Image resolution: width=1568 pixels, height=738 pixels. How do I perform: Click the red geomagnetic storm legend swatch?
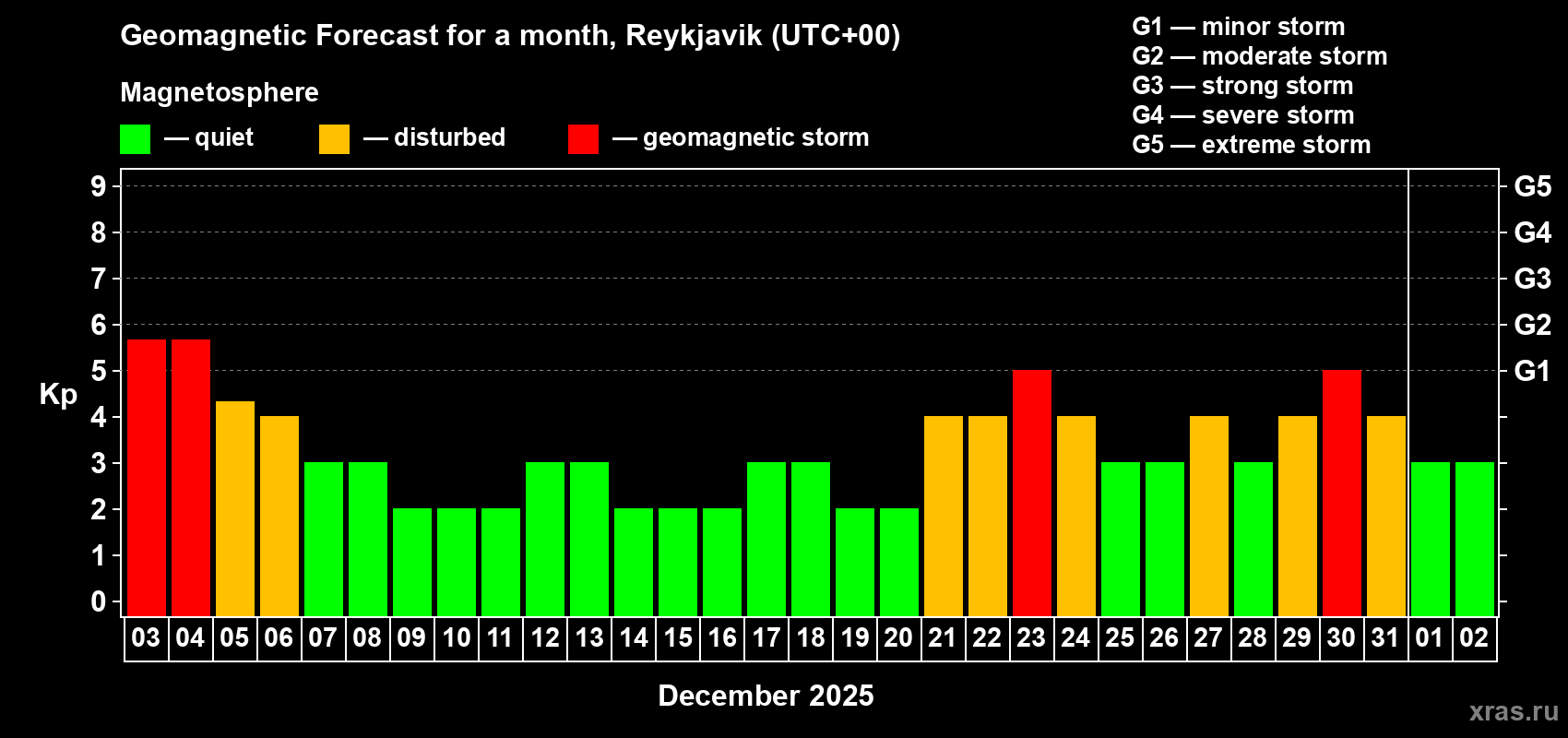pyautogui.click(x=583, y=139)
